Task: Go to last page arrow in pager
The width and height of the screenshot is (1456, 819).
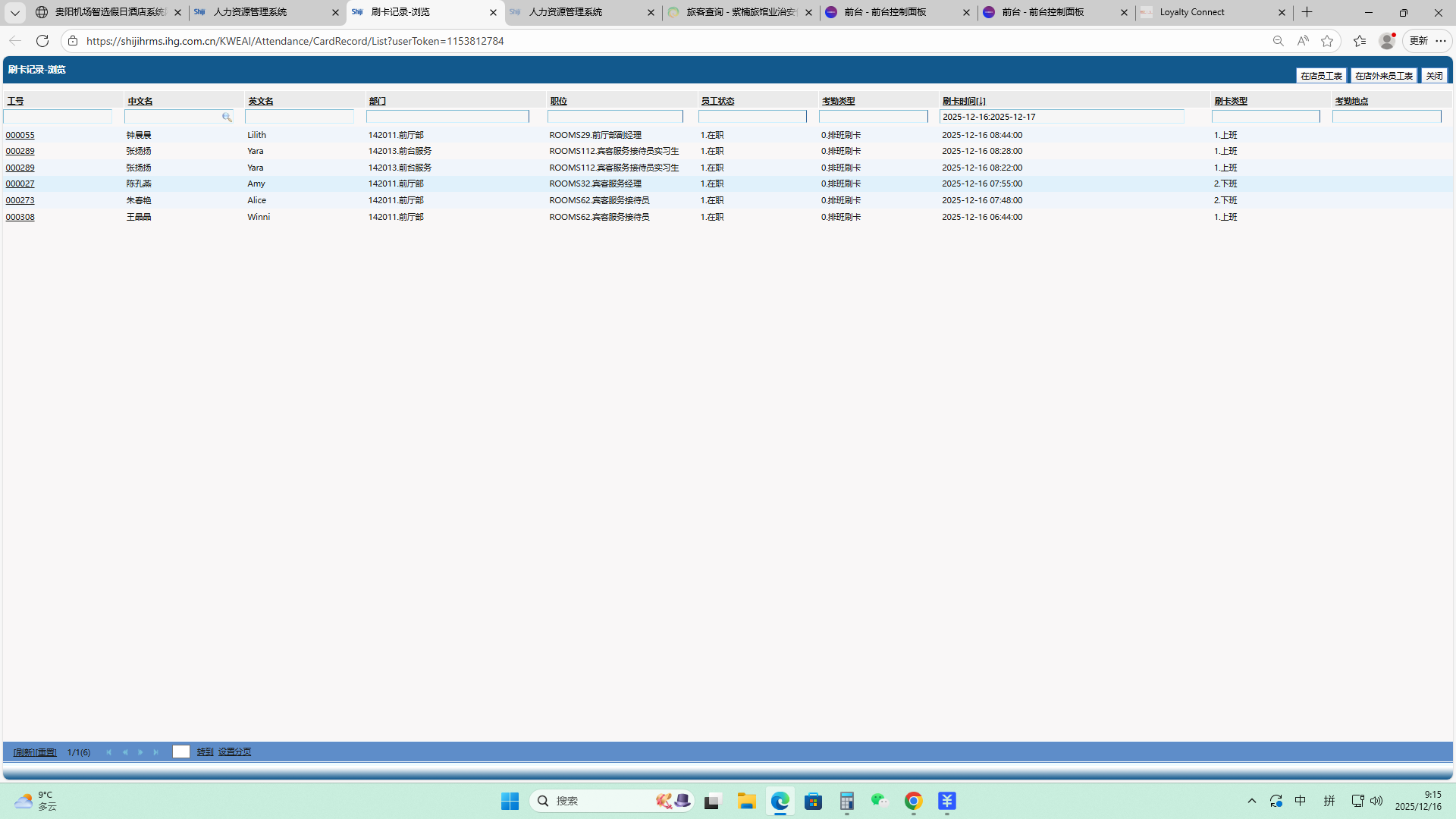Action: 156,752
